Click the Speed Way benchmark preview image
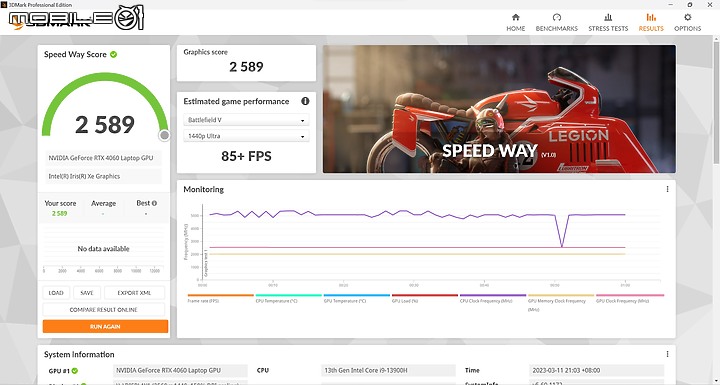Viewport: 720px width, 385px height. tap(499, 109)
